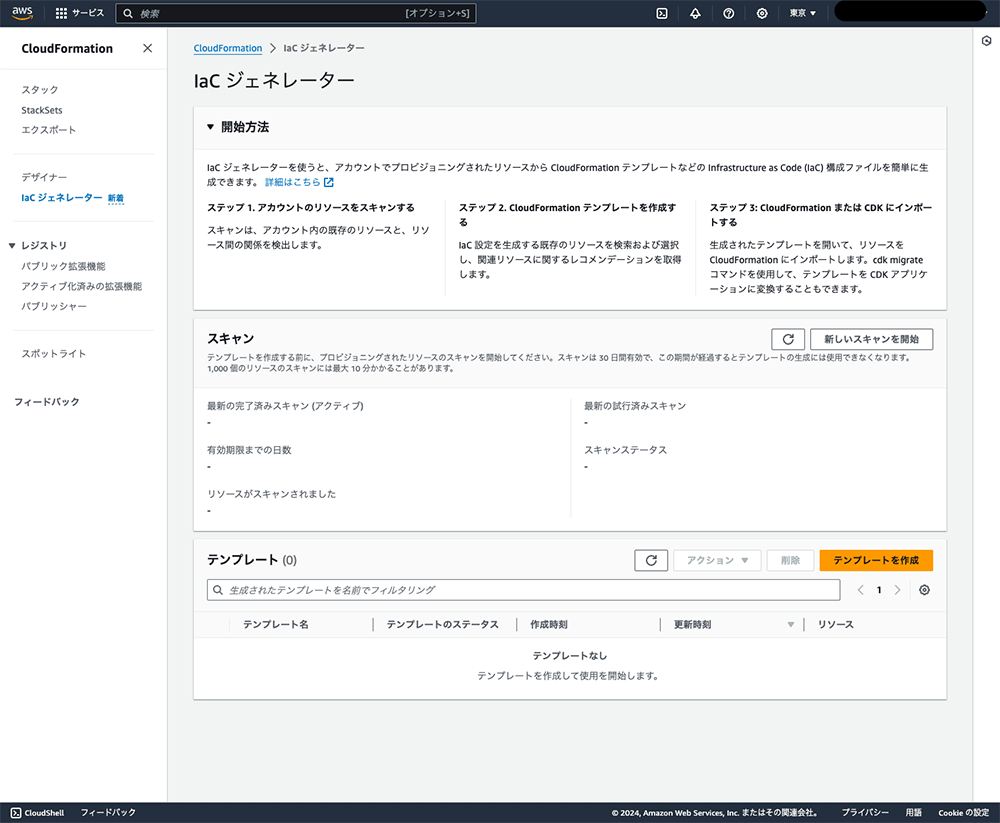Open 用語 footer link
The width and height of the screenshot is (1000, 823).
(913, 813)
